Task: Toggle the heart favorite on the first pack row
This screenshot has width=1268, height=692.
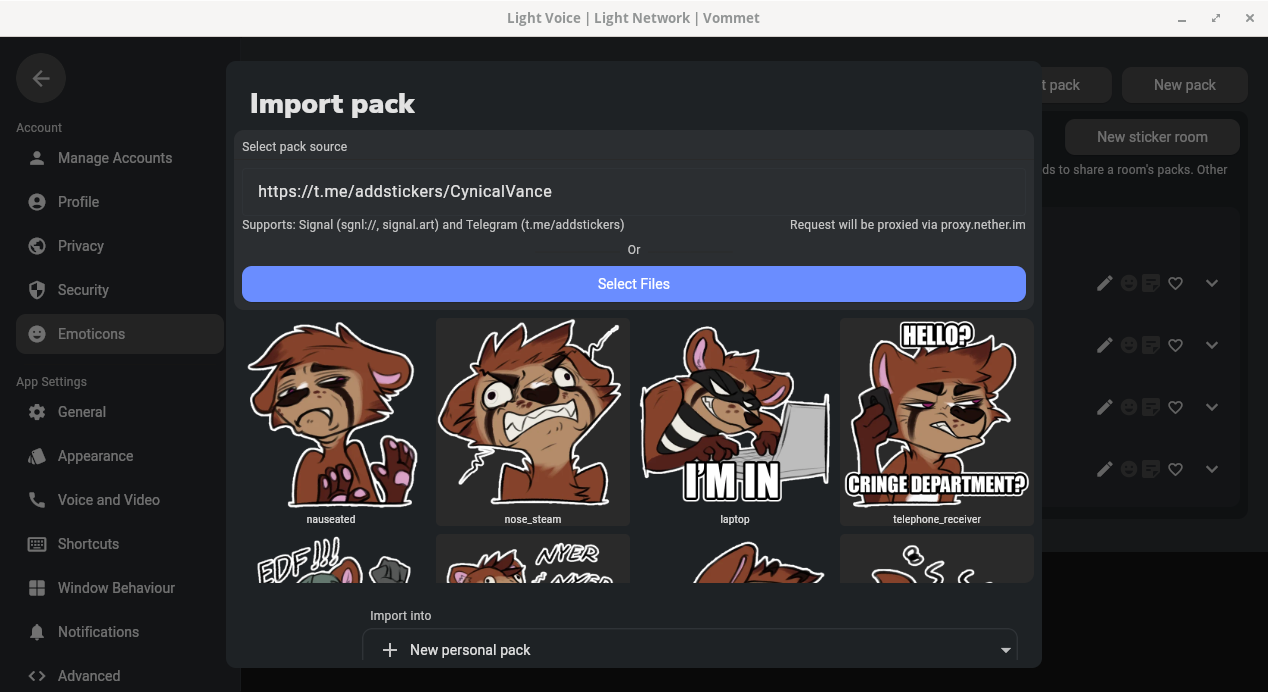Action: coord(1176,283)
